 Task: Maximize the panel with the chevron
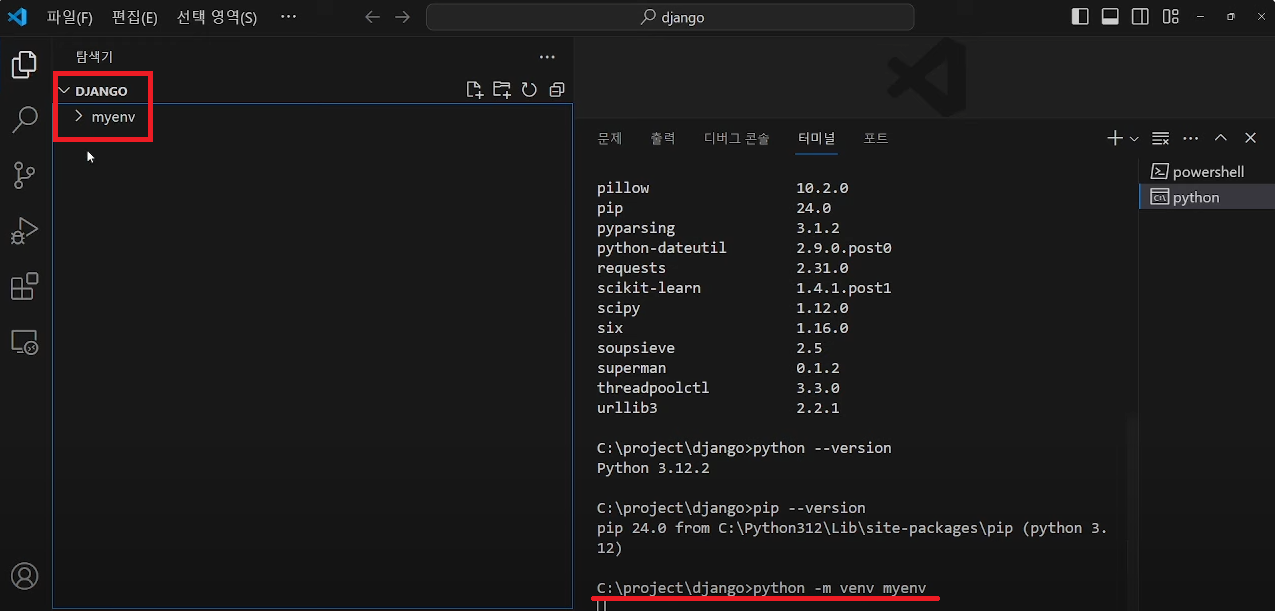click(x=1220, y=138)
